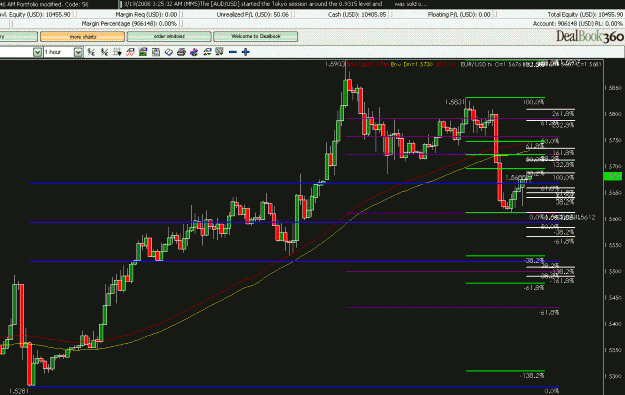
Task: Click the 1.5450 price axis label
Action: pos(613,297)
